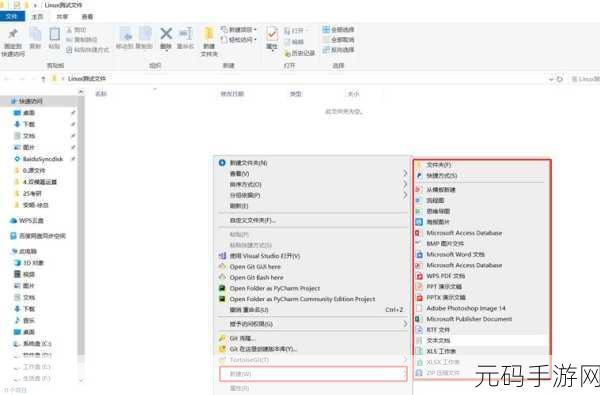Click the Type column header
The height and width of the screenshot is (395, 600).
point(296,93)
